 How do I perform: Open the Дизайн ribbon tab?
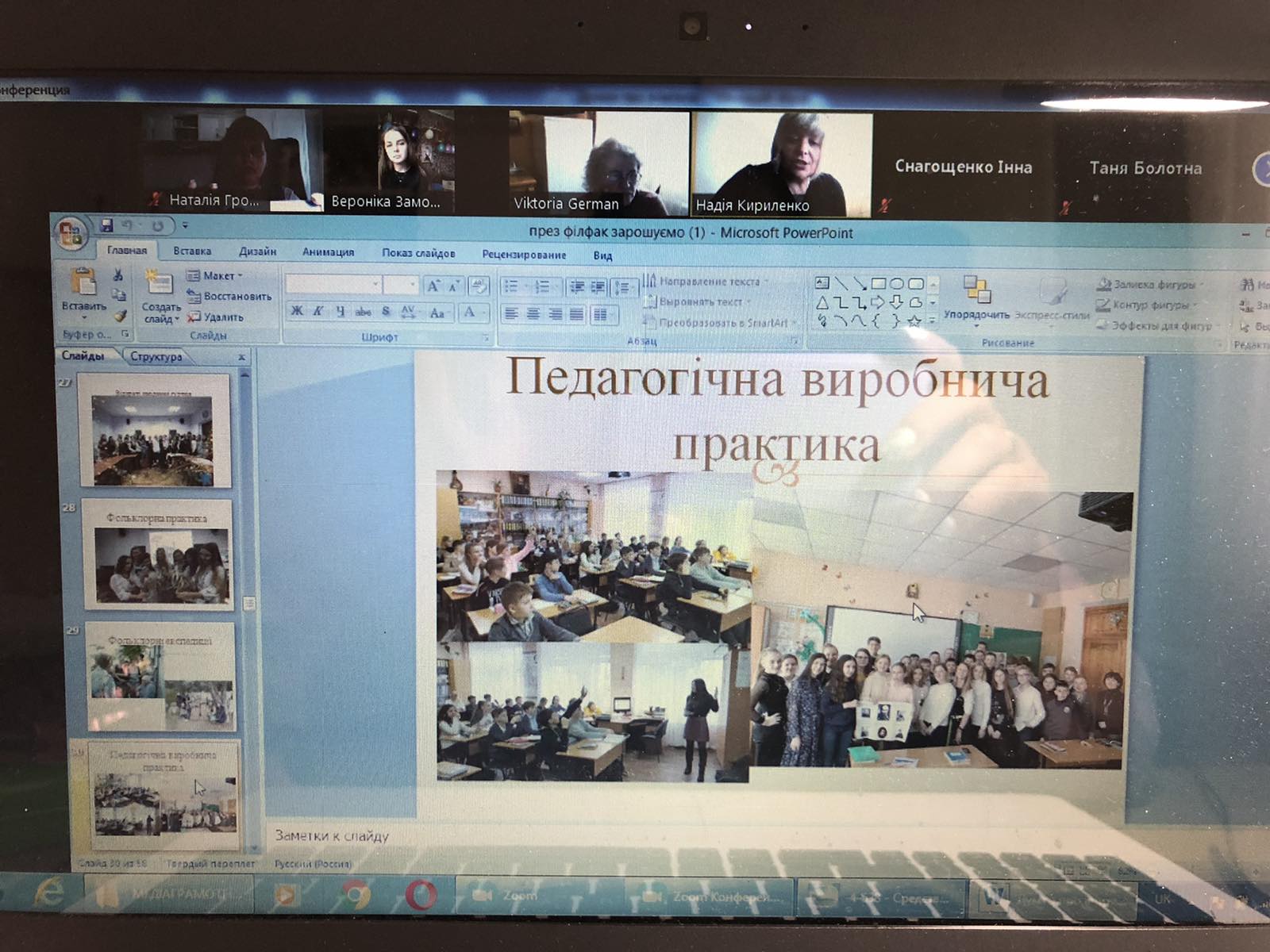pos(257,251)
